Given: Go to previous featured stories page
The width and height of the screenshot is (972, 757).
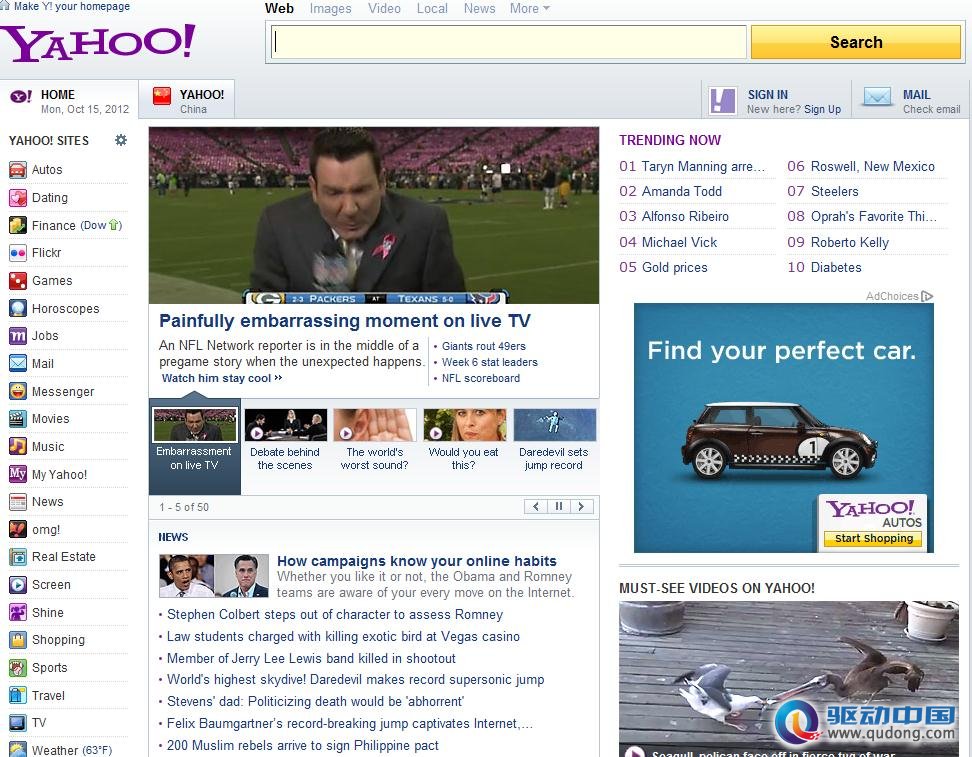Looking at the screenshot, I should pyautogui.click(x=536, y=507).
